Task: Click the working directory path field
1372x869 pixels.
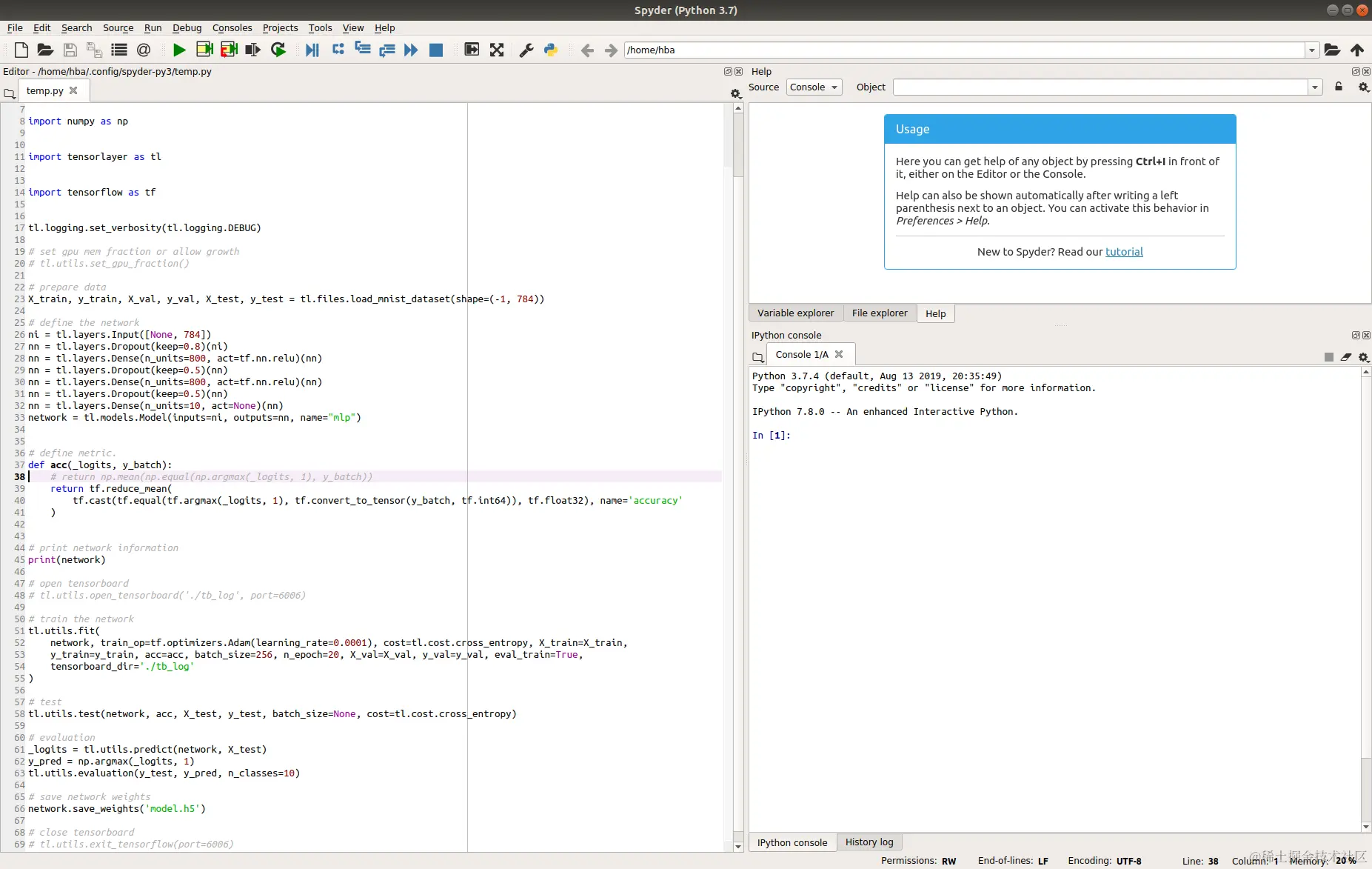Action: pos(964,50)
